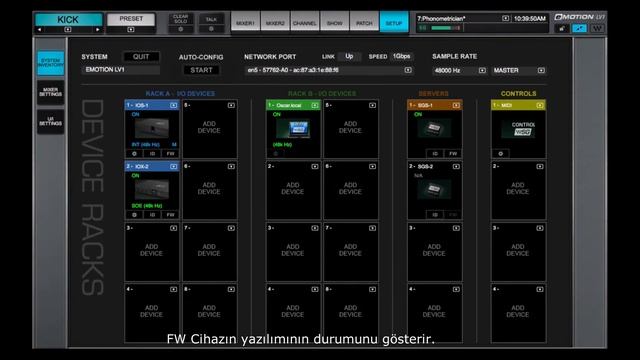The width and height of the screenshot is (640, 360).
Task: Open SGS-1 server slot dropdown
Action: (456, 105)
